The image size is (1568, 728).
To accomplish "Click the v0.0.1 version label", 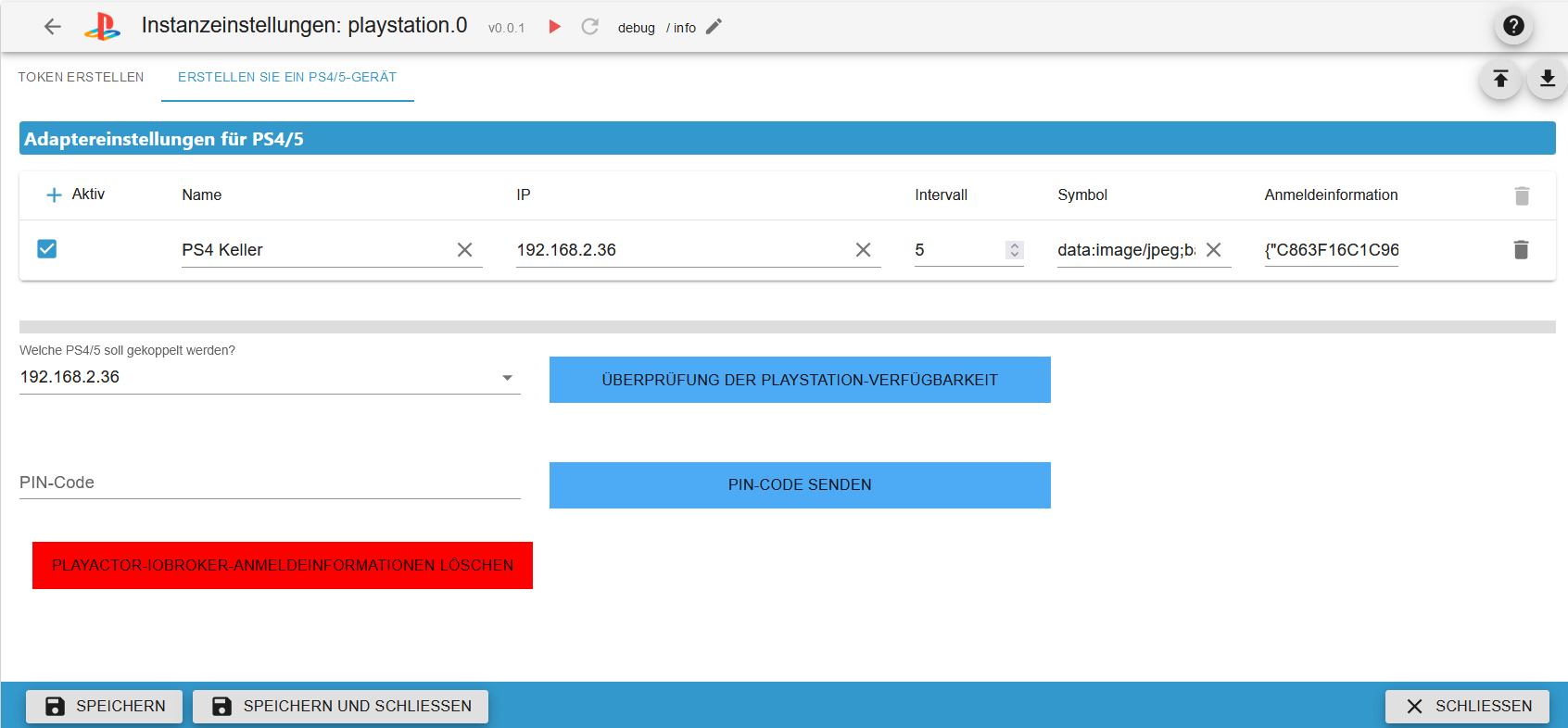I will click(507, 28).
